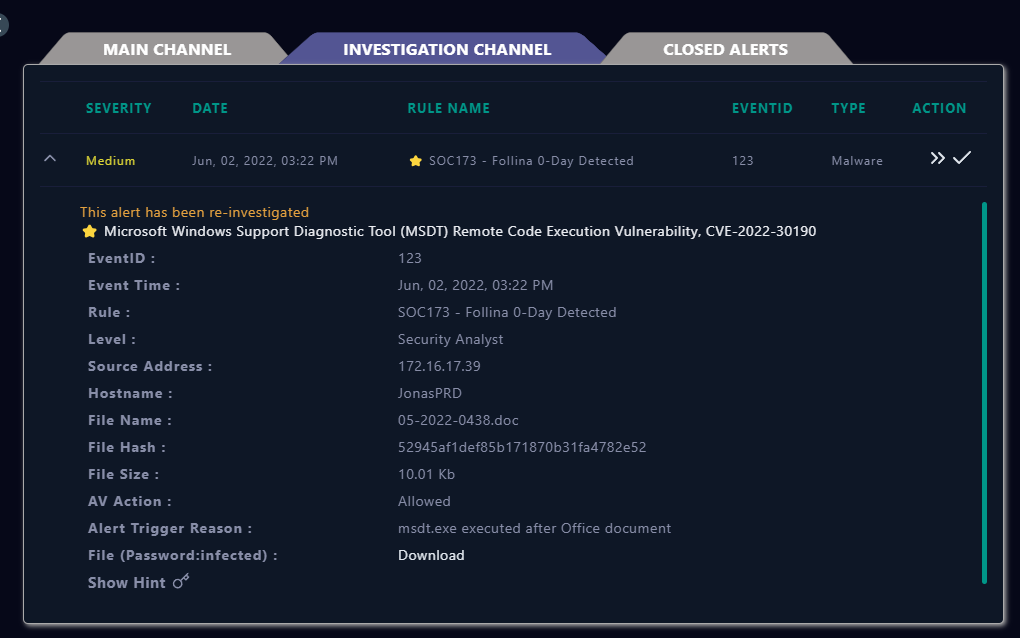This screenshot has height=638, width=1020.
Task: Download the password-protected infected file
Action: tap(430, 555)
